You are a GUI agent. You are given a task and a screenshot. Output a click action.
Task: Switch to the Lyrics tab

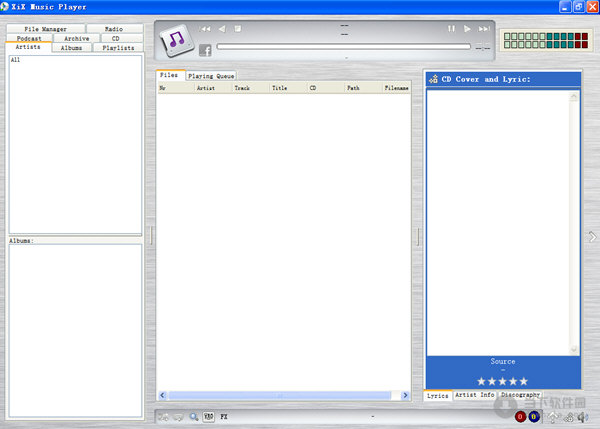pyautogui.click(x=438, y=396)
